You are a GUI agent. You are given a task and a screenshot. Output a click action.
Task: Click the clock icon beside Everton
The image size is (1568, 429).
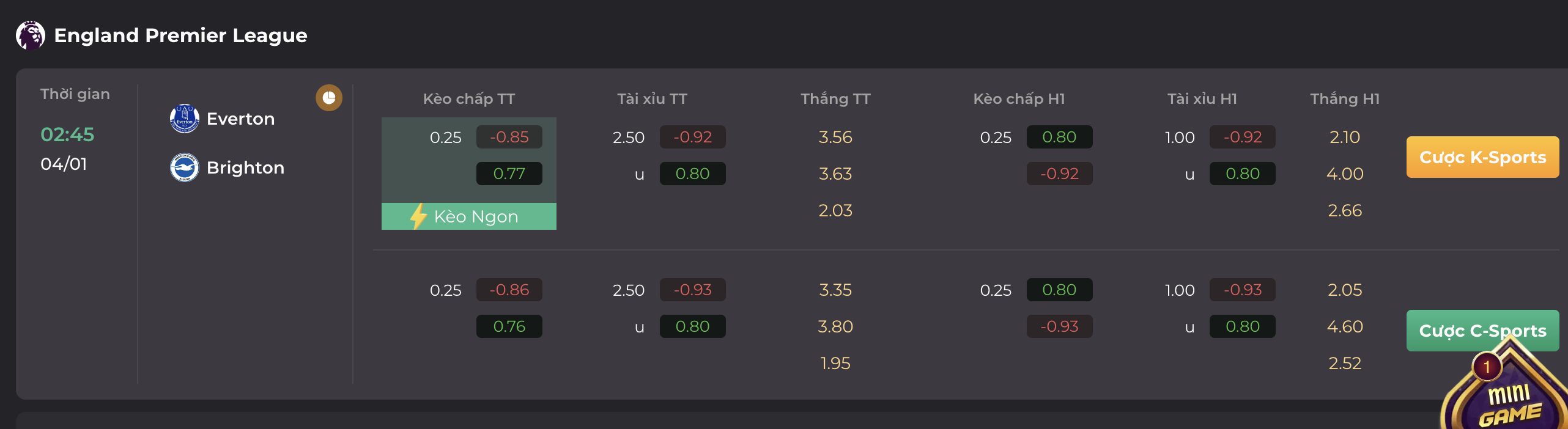(328, 98)
